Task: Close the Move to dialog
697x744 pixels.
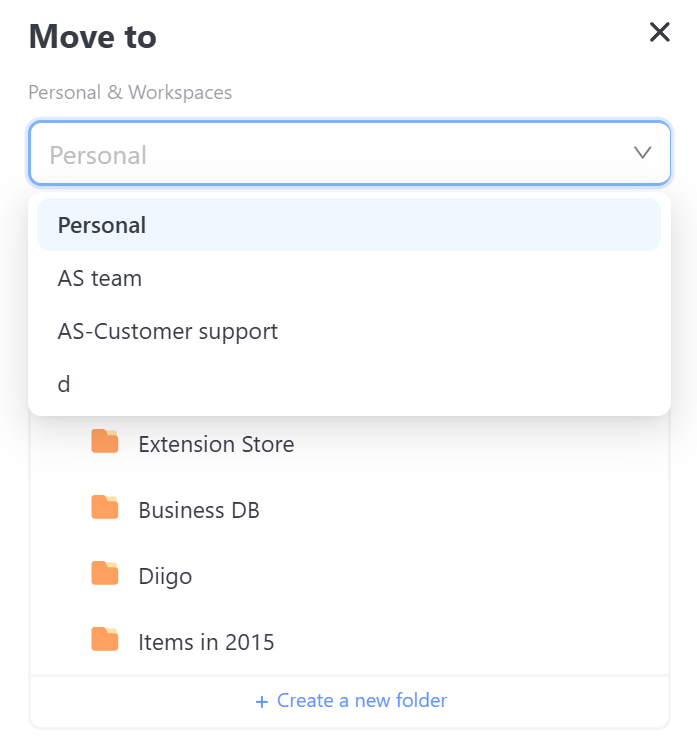Action: [660, 32]
